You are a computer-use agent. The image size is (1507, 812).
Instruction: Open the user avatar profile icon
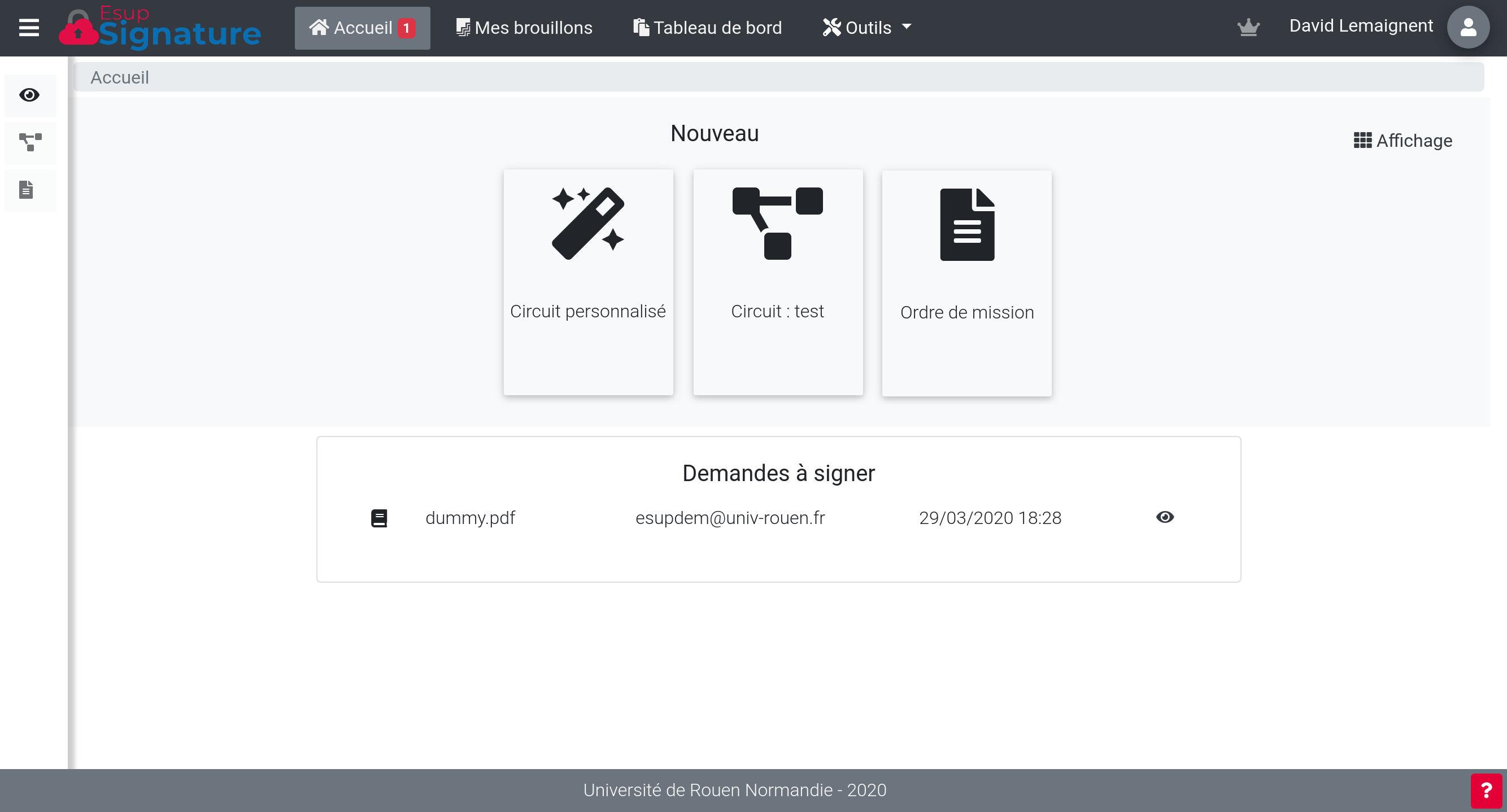click(1467, 27)
